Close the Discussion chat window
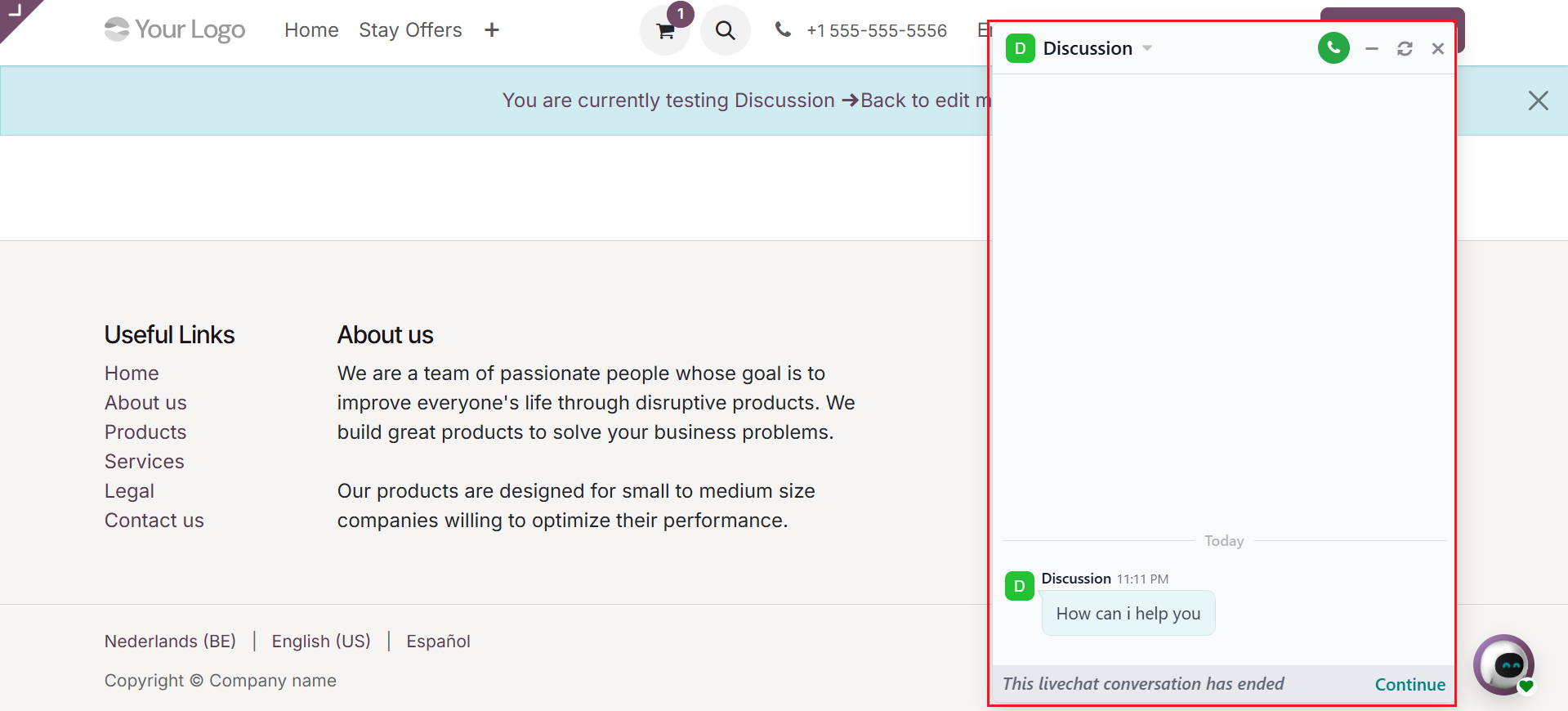This screenshot has width=1568, height=711. [1438, 49]
